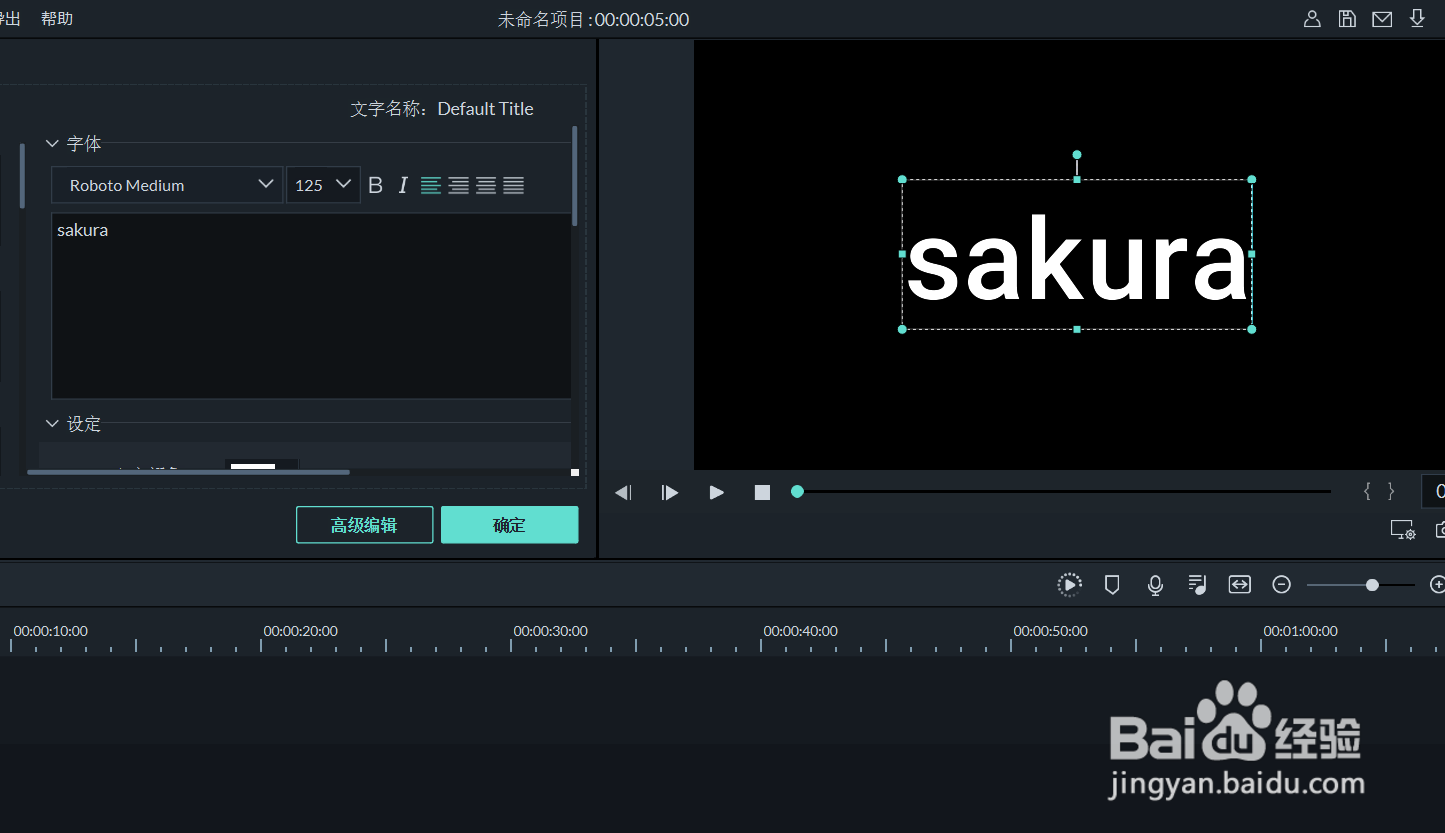Collapse the 字体 section
1445x833 pixels.
(x=53, y=144)
